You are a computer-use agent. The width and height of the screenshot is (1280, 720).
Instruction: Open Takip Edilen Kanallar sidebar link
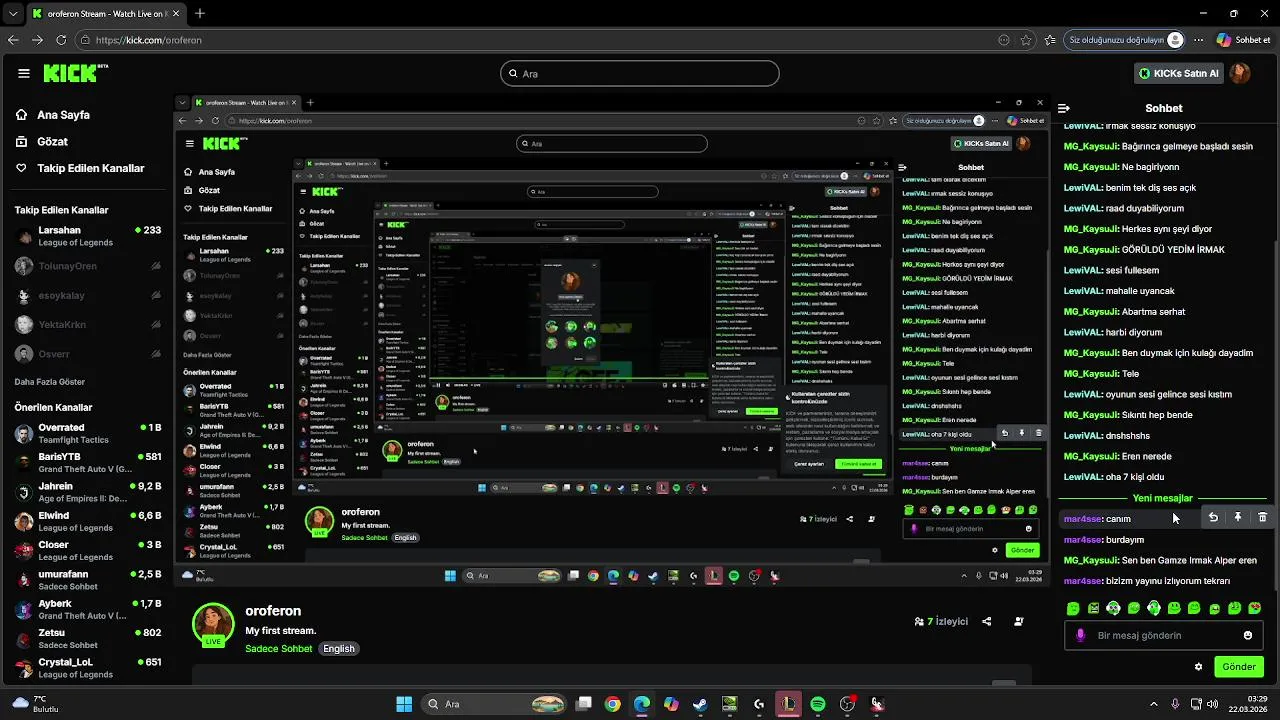[x=80, y=168]
